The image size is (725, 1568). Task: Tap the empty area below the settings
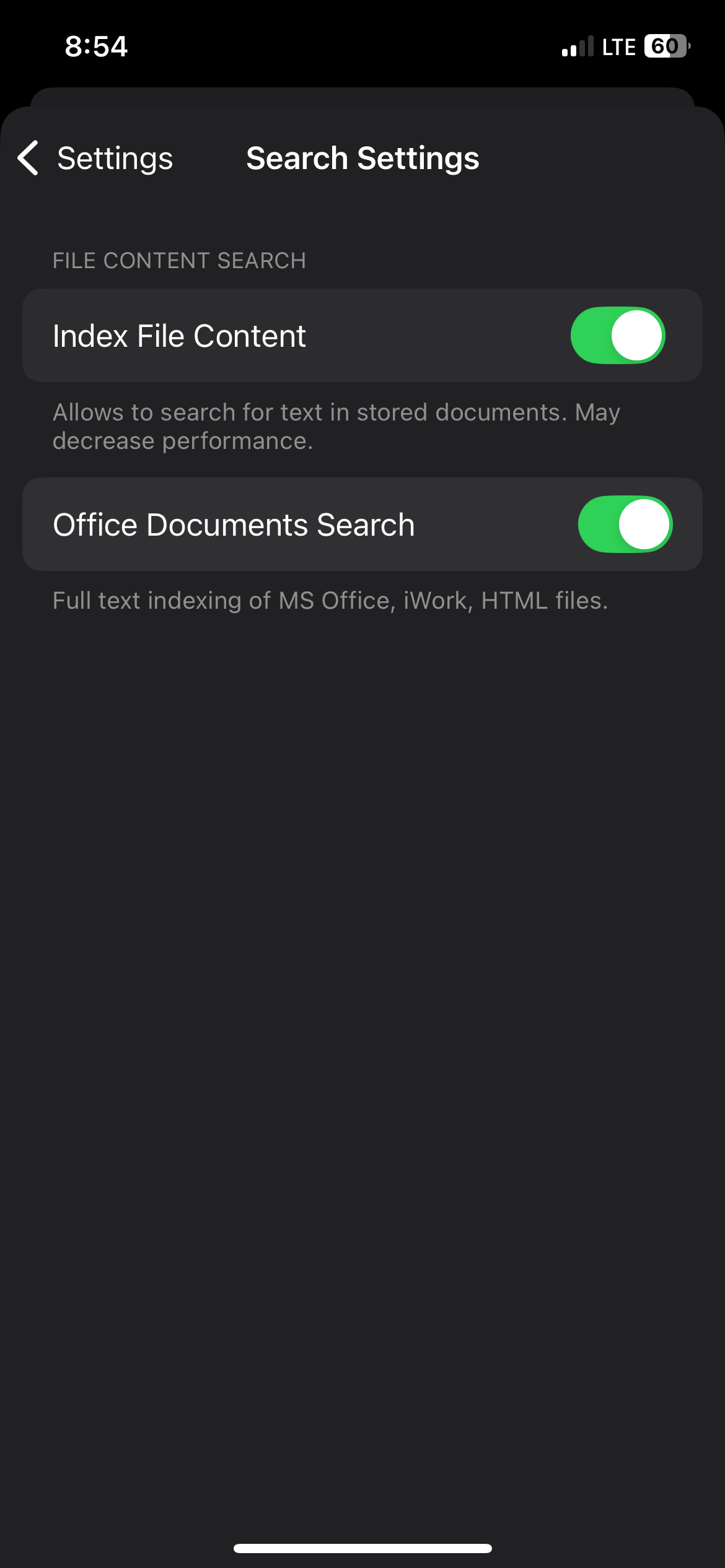point(362,991)
